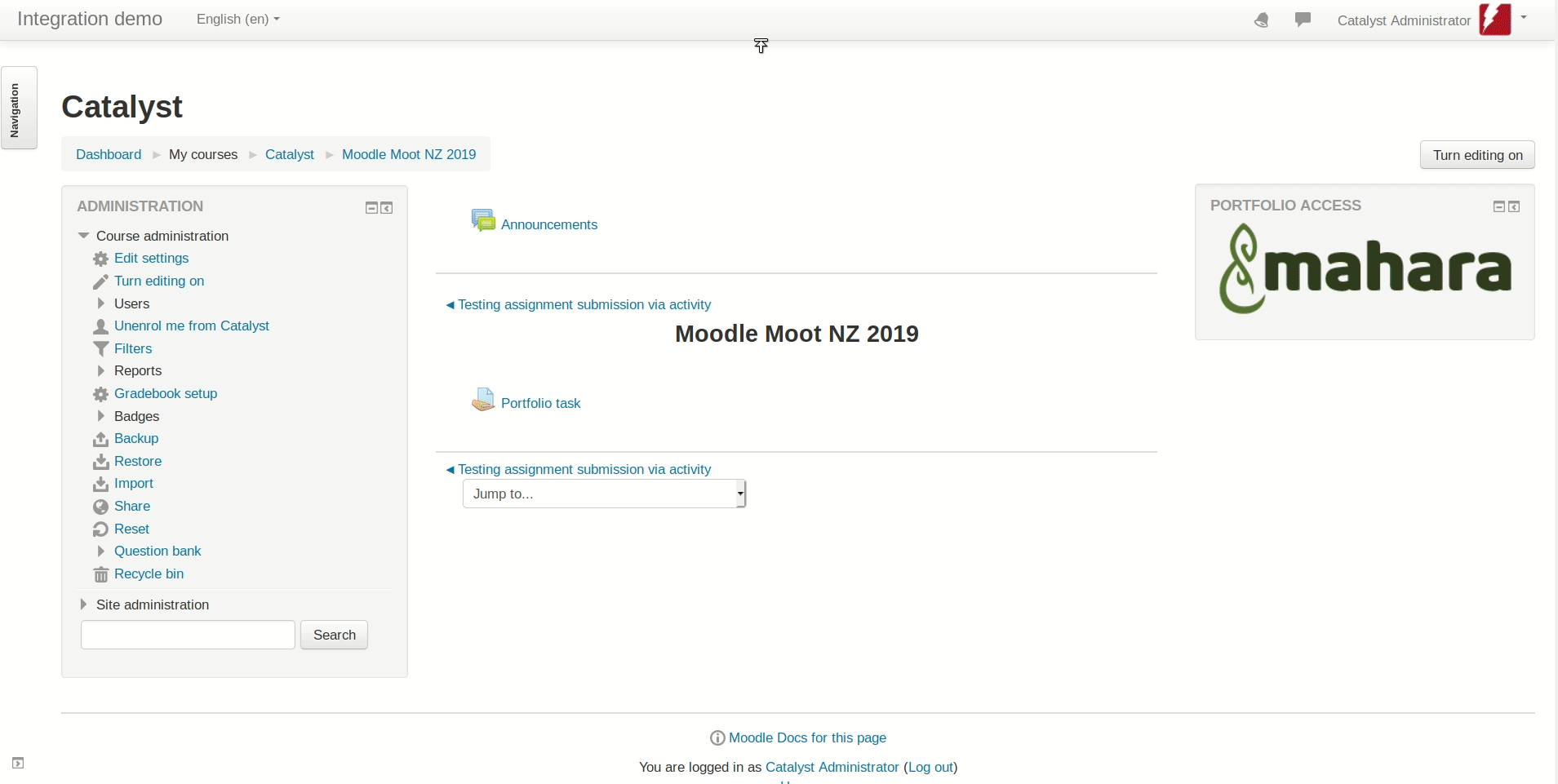The width and height of the screenshot is (1558, 784).
Task: Open the Portfolio task link
Action: tap(540, 403)
